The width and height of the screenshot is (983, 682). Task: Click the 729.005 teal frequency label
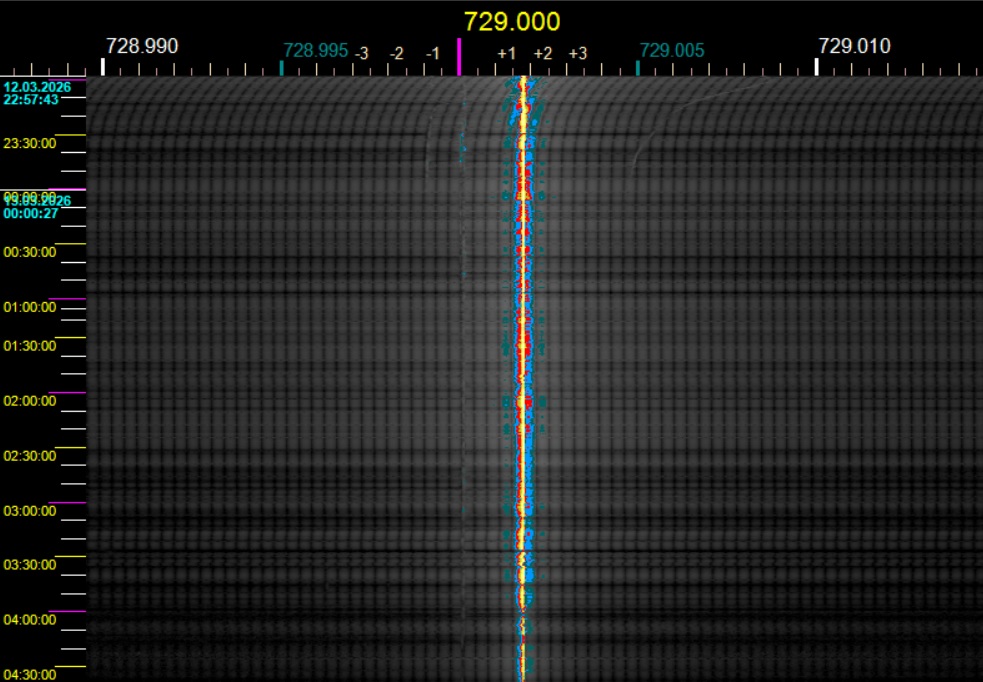(672, 50)
